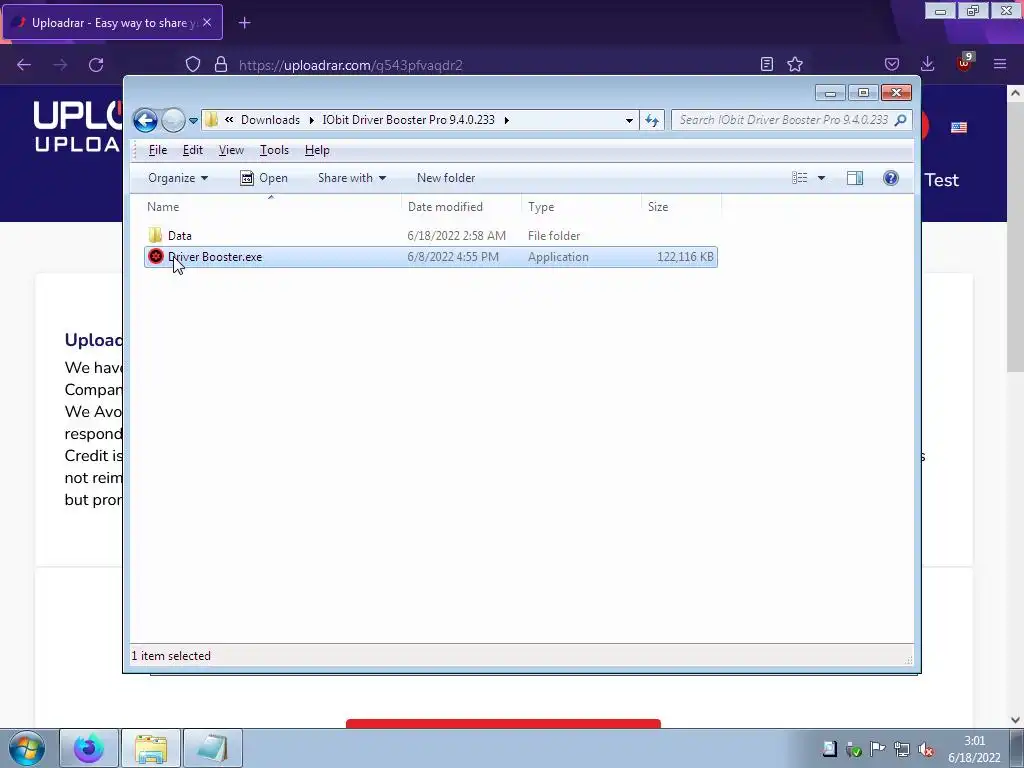1024x768 pixels.
Task: Click the File Explorer taskbar icon
Action: point(151,748)
